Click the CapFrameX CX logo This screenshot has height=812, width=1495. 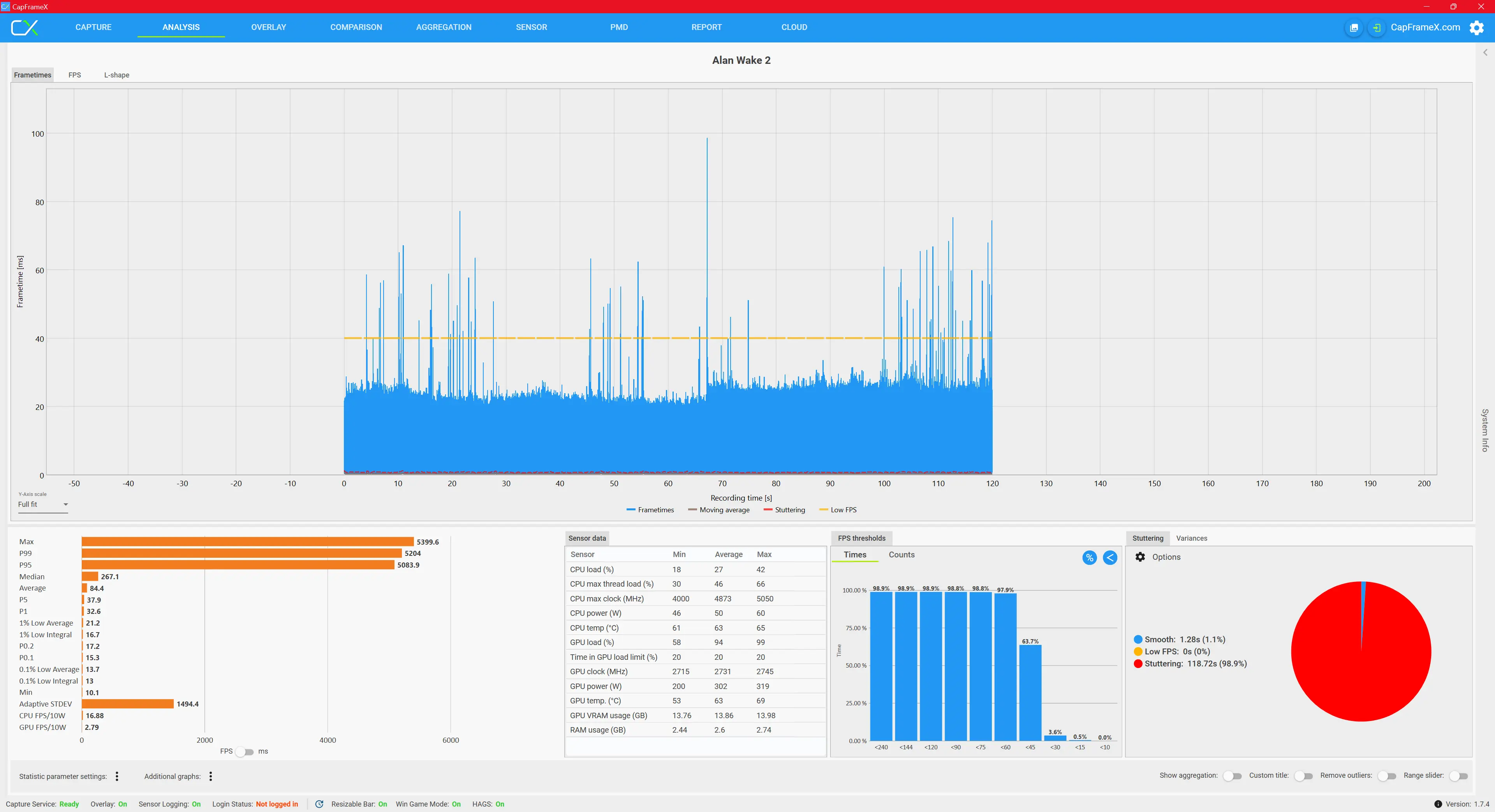(25, 27)
